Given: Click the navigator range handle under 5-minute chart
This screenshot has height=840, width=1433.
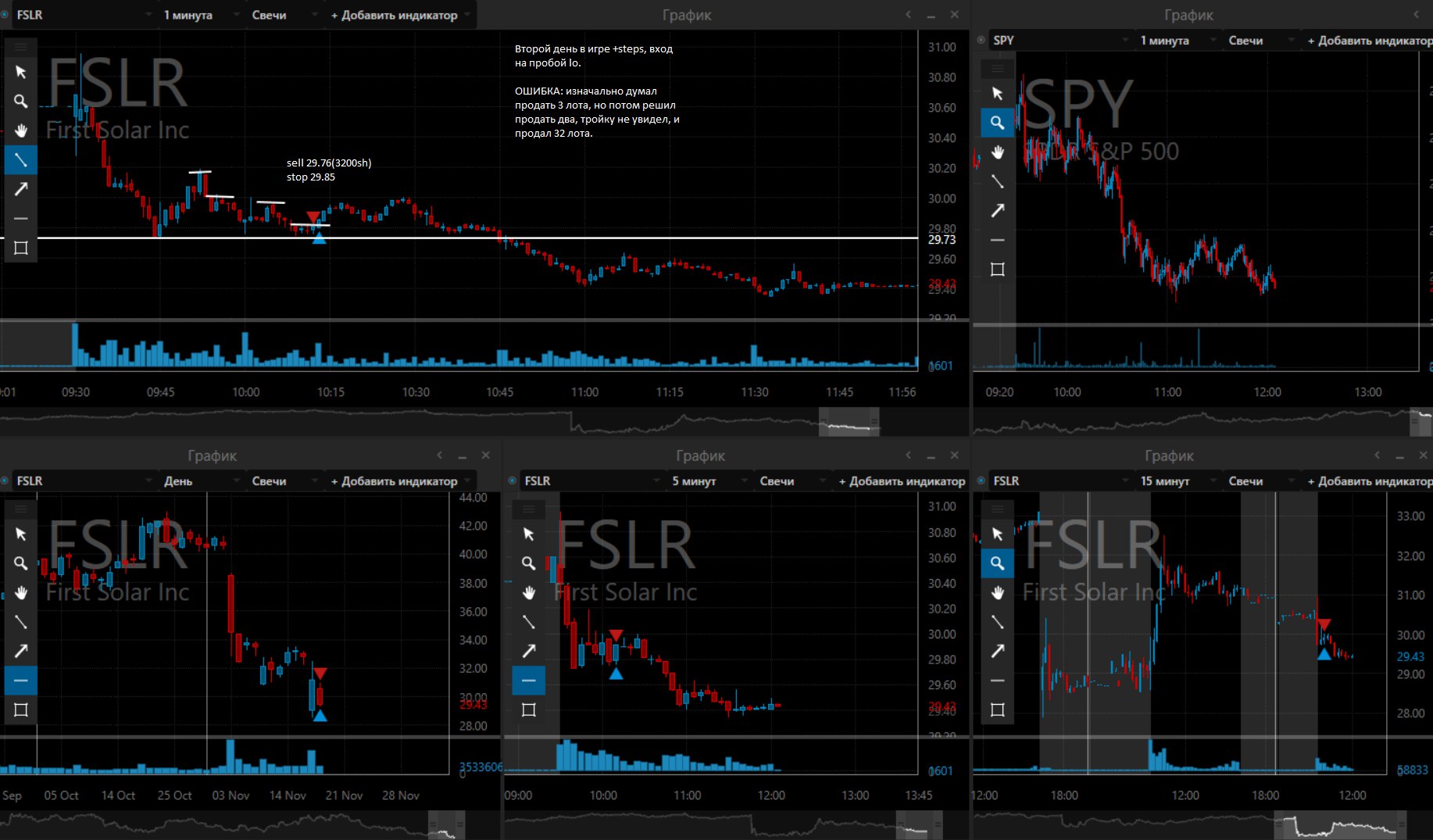Looking at the screenshot, I should point(919,825).
